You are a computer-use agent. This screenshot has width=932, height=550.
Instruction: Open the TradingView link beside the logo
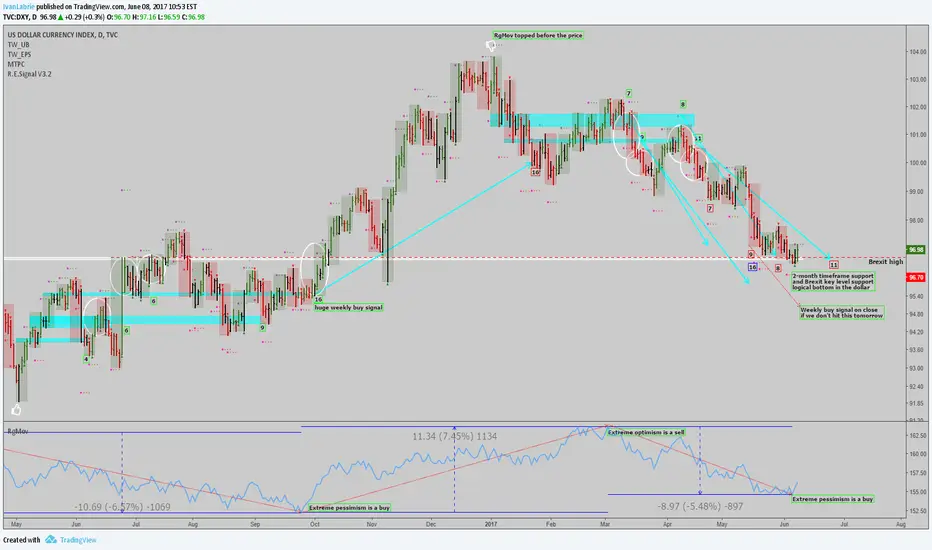78,540
